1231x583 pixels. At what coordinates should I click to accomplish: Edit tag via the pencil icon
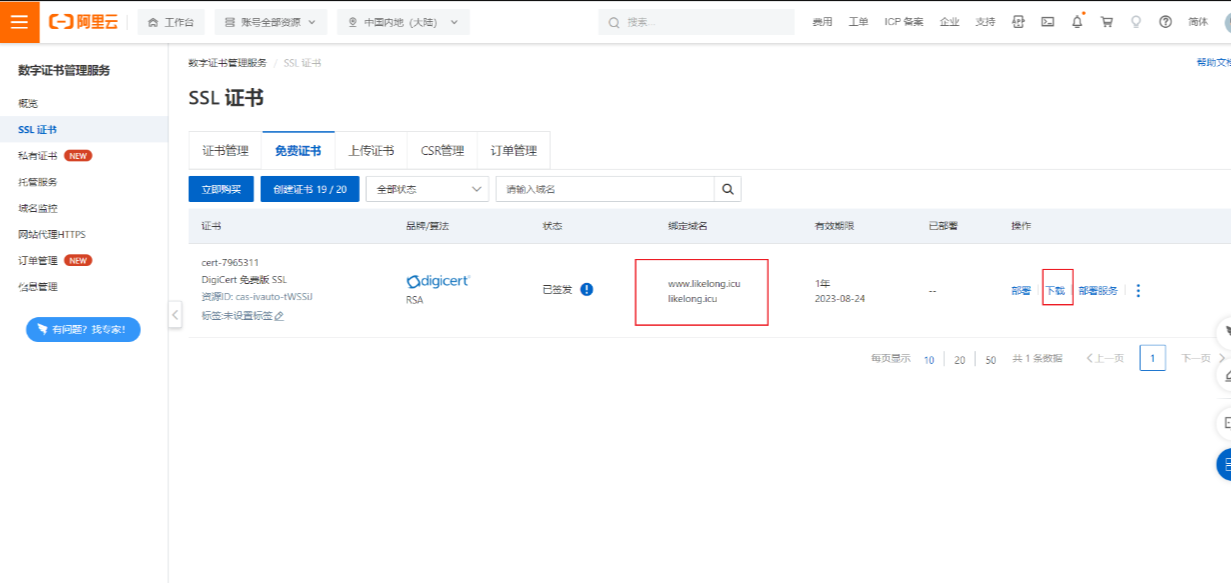click(280, 316)
